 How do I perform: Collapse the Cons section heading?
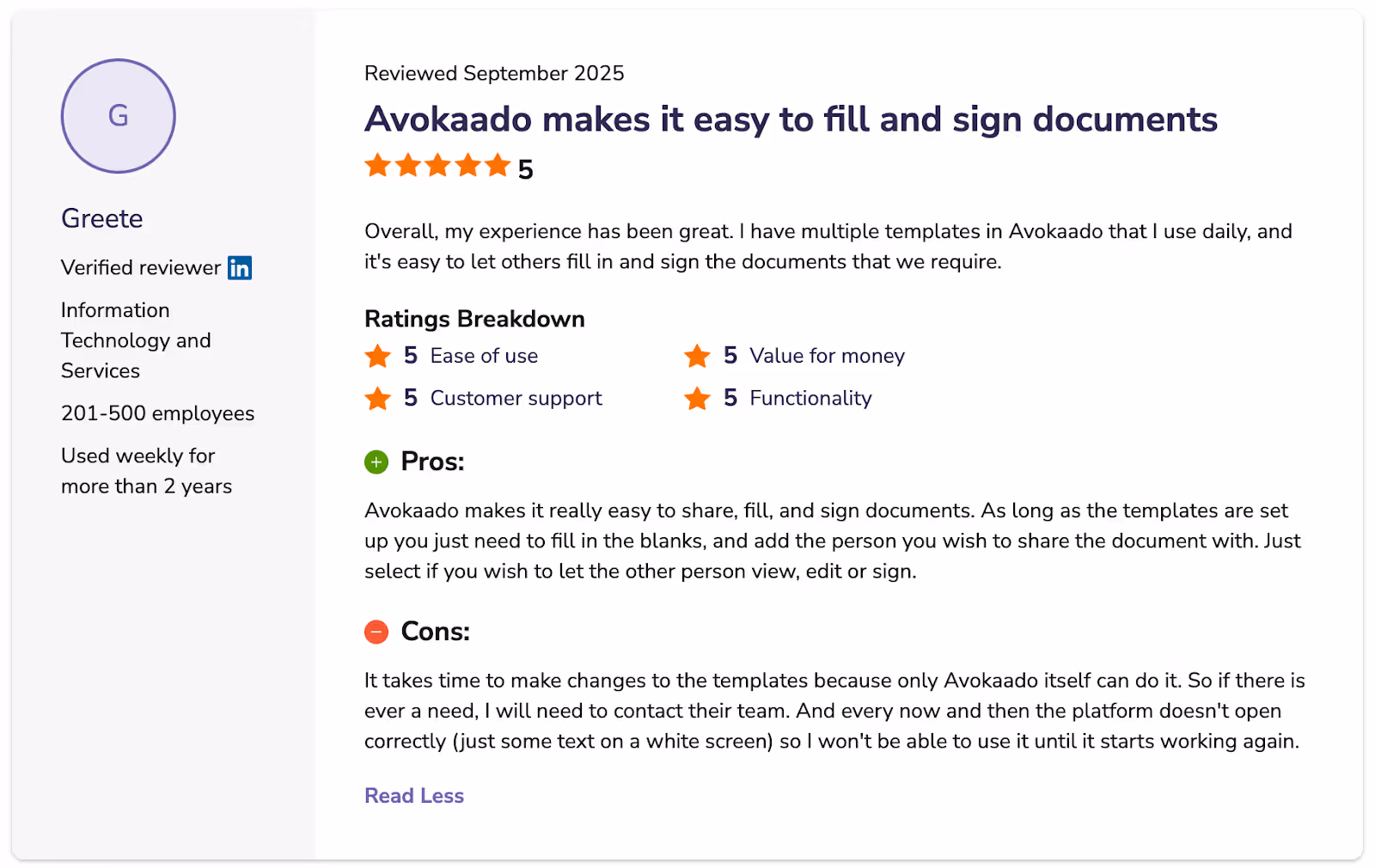[435, 631]
